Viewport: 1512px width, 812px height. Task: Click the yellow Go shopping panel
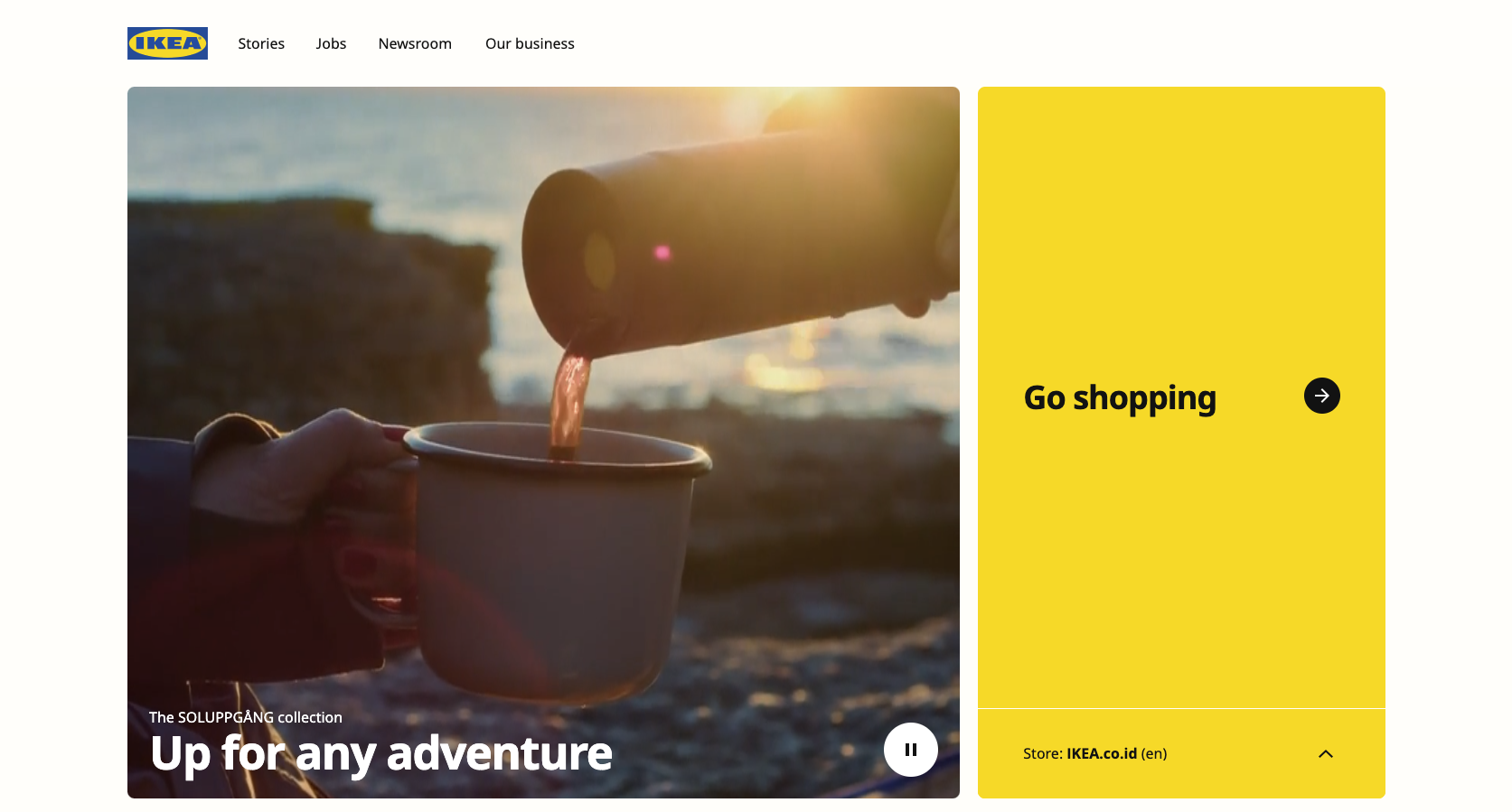[1181, 397]
